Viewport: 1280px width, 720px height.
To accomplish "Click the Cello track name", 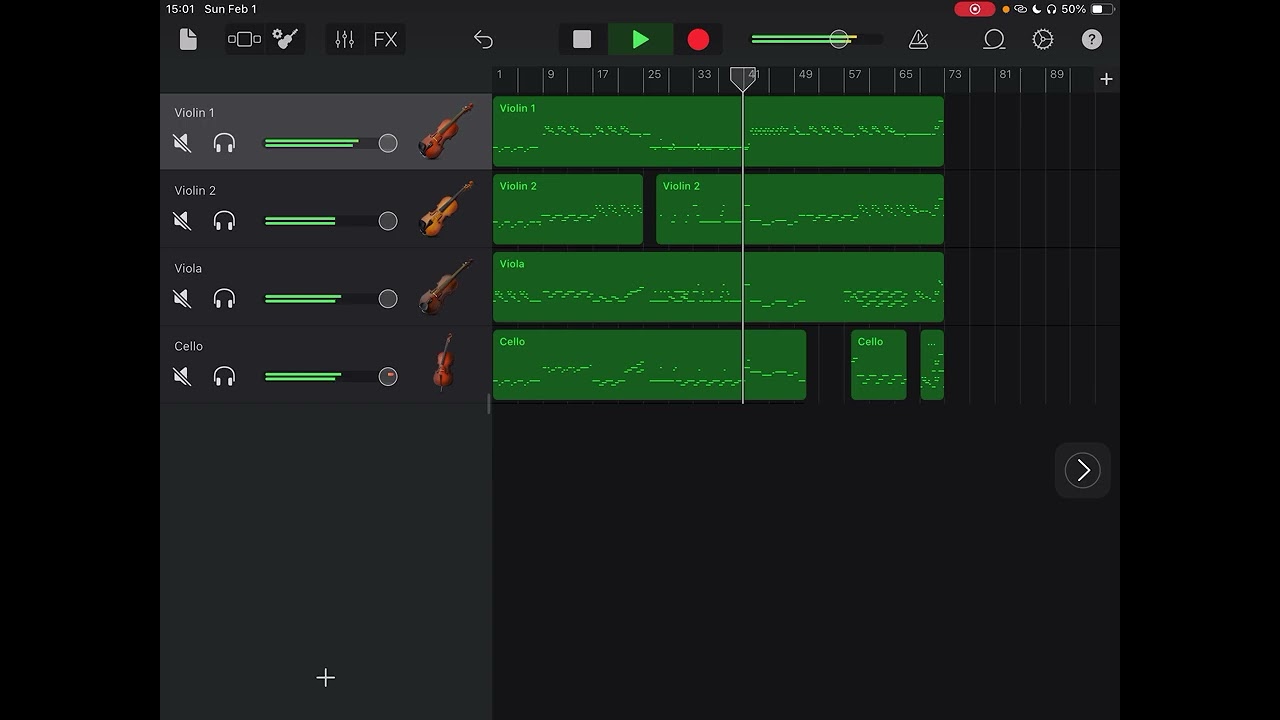I will tap(188, 346).
